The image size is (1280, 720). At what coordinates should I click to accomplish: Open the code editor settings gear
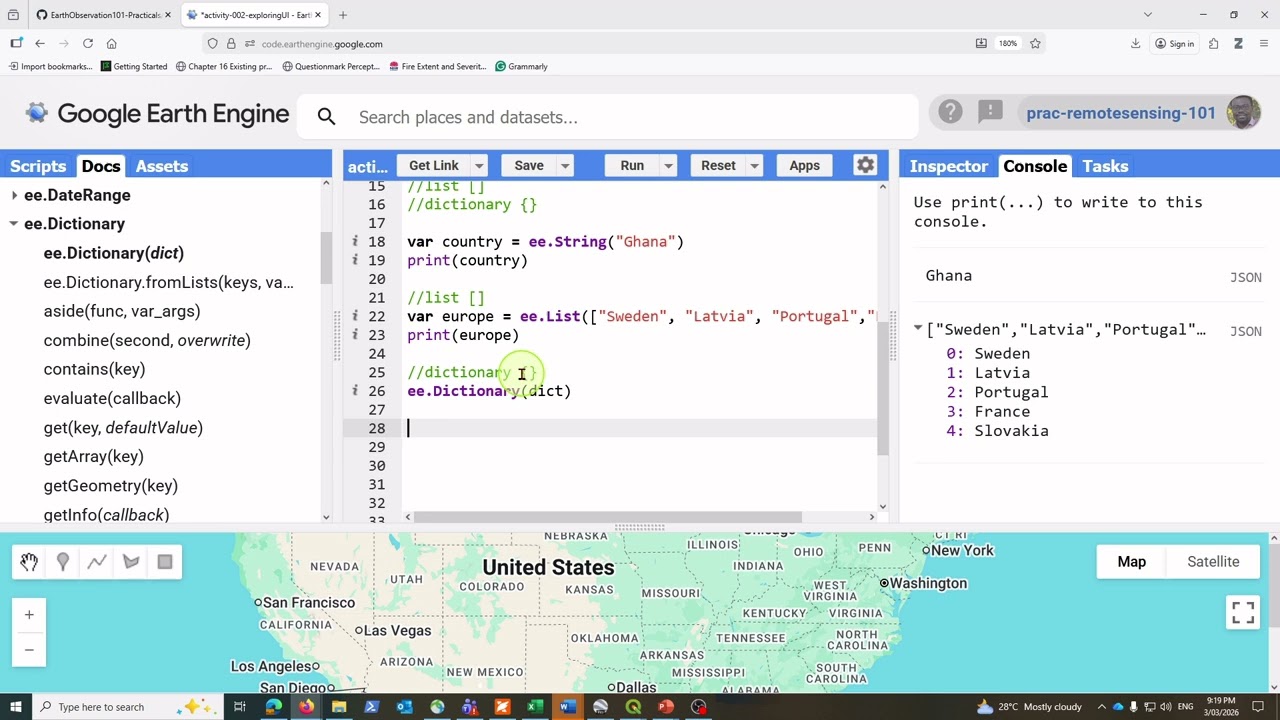tap(865, 165)
